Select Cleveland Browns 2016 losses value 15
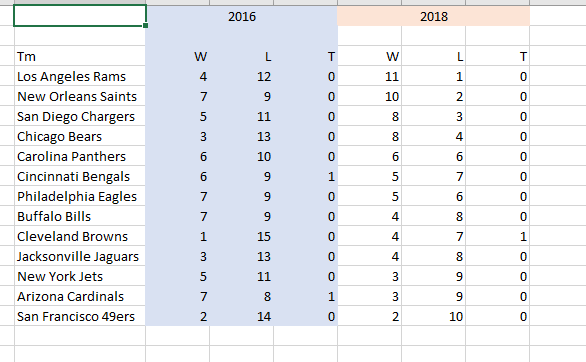586x362 pixels. point(241,236)
